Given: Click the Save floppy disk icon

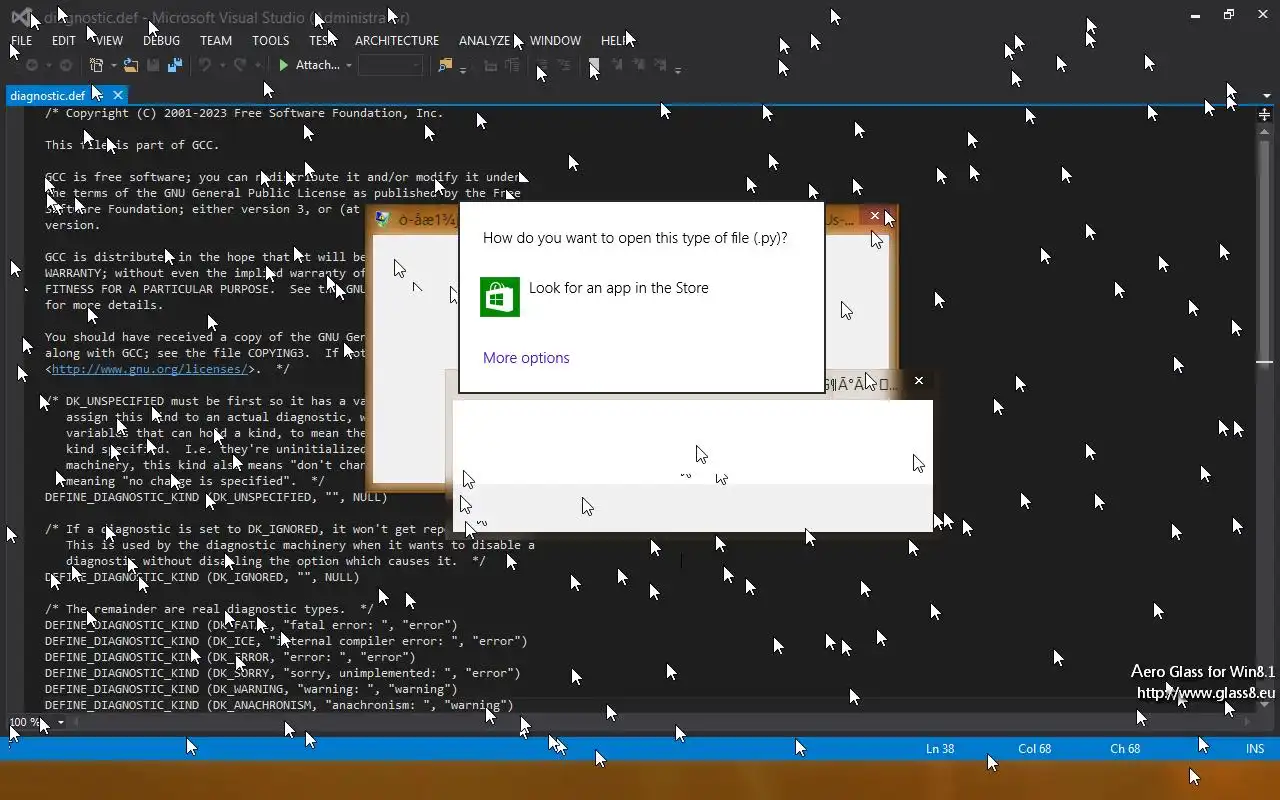Looking at the screenshot, I should point(153,65).
